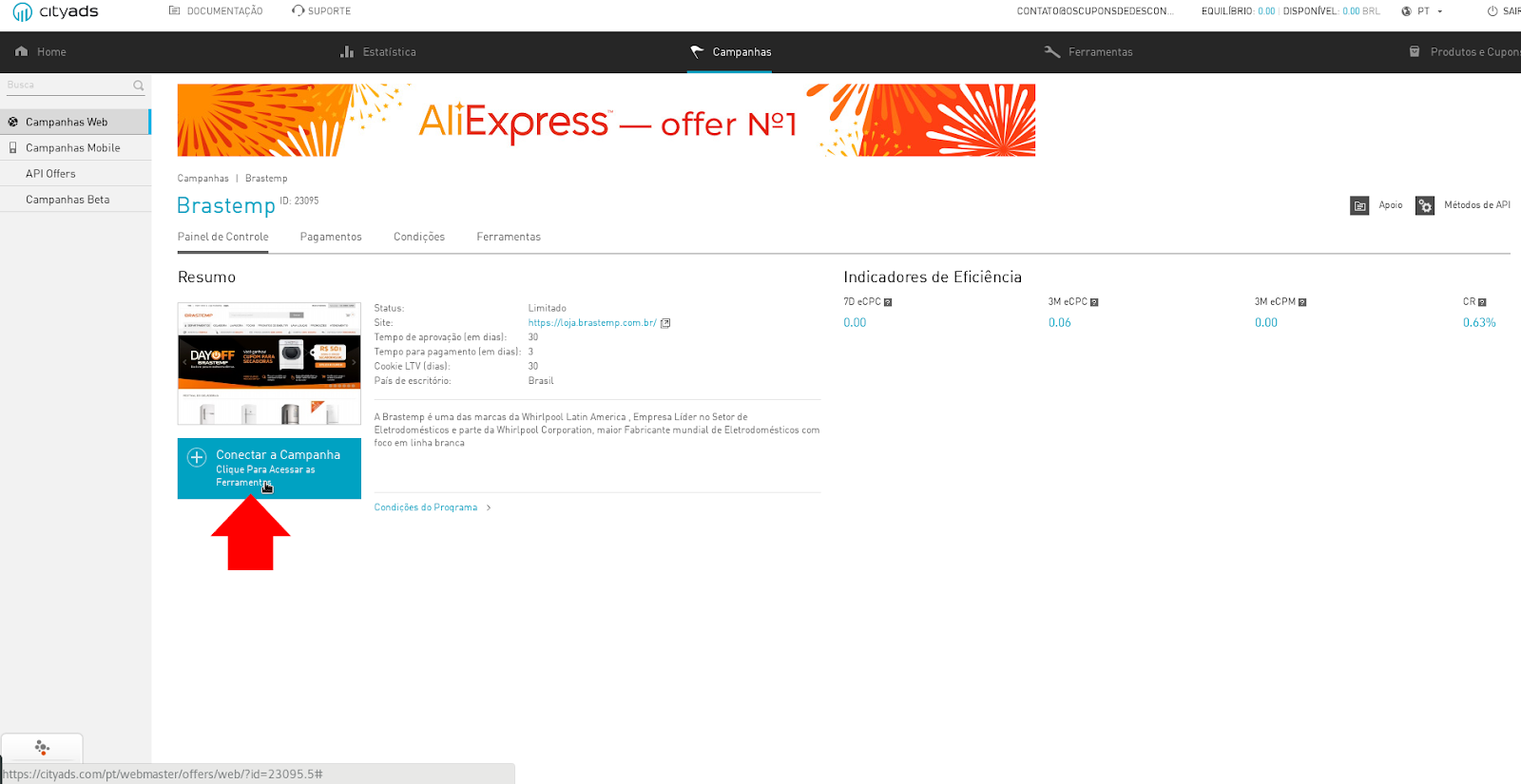Open the PT language dropdown

[x=1430, y=11]
